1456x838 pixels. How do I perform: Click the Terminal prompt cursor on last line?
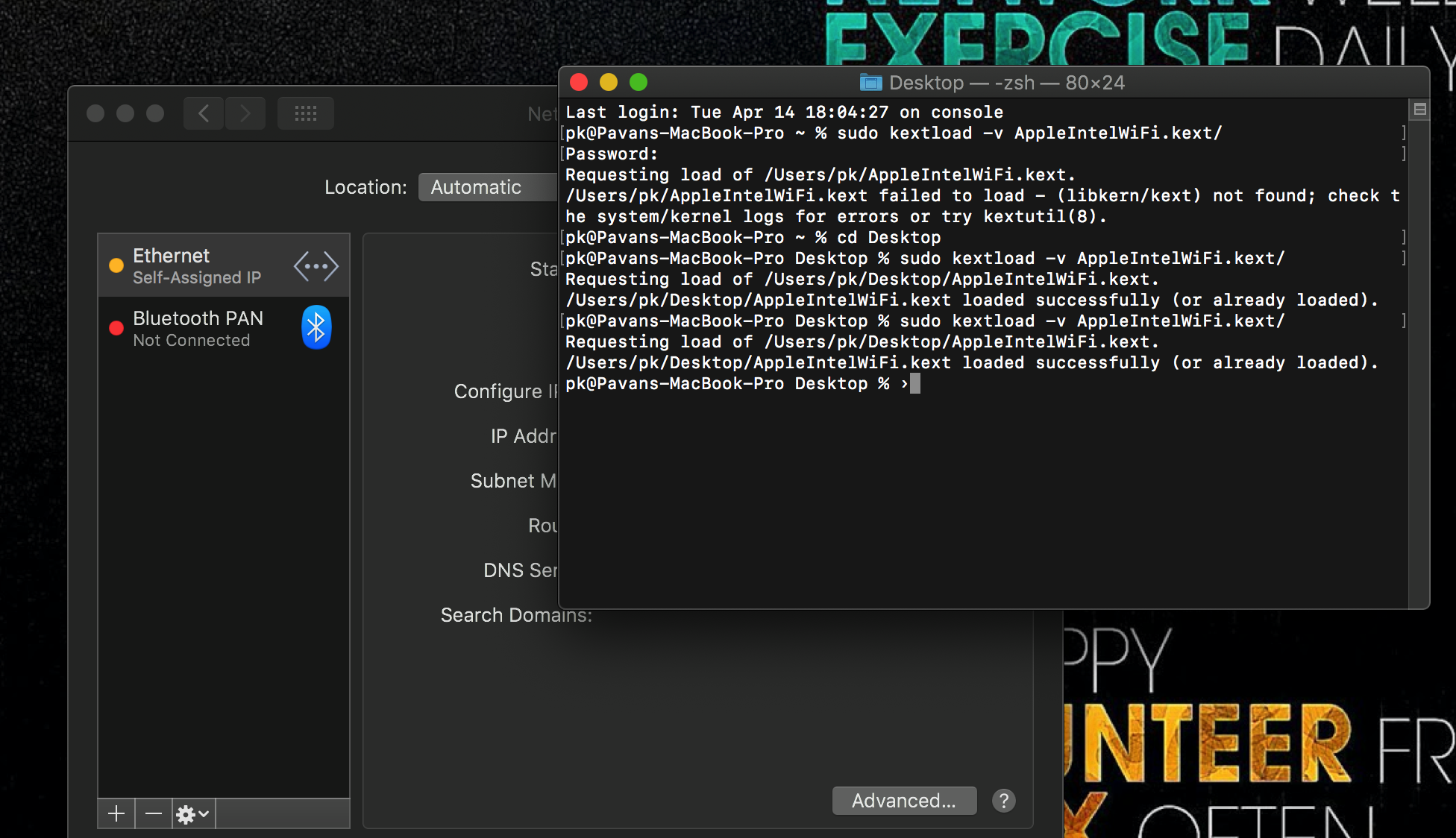[x=915, y=383]
